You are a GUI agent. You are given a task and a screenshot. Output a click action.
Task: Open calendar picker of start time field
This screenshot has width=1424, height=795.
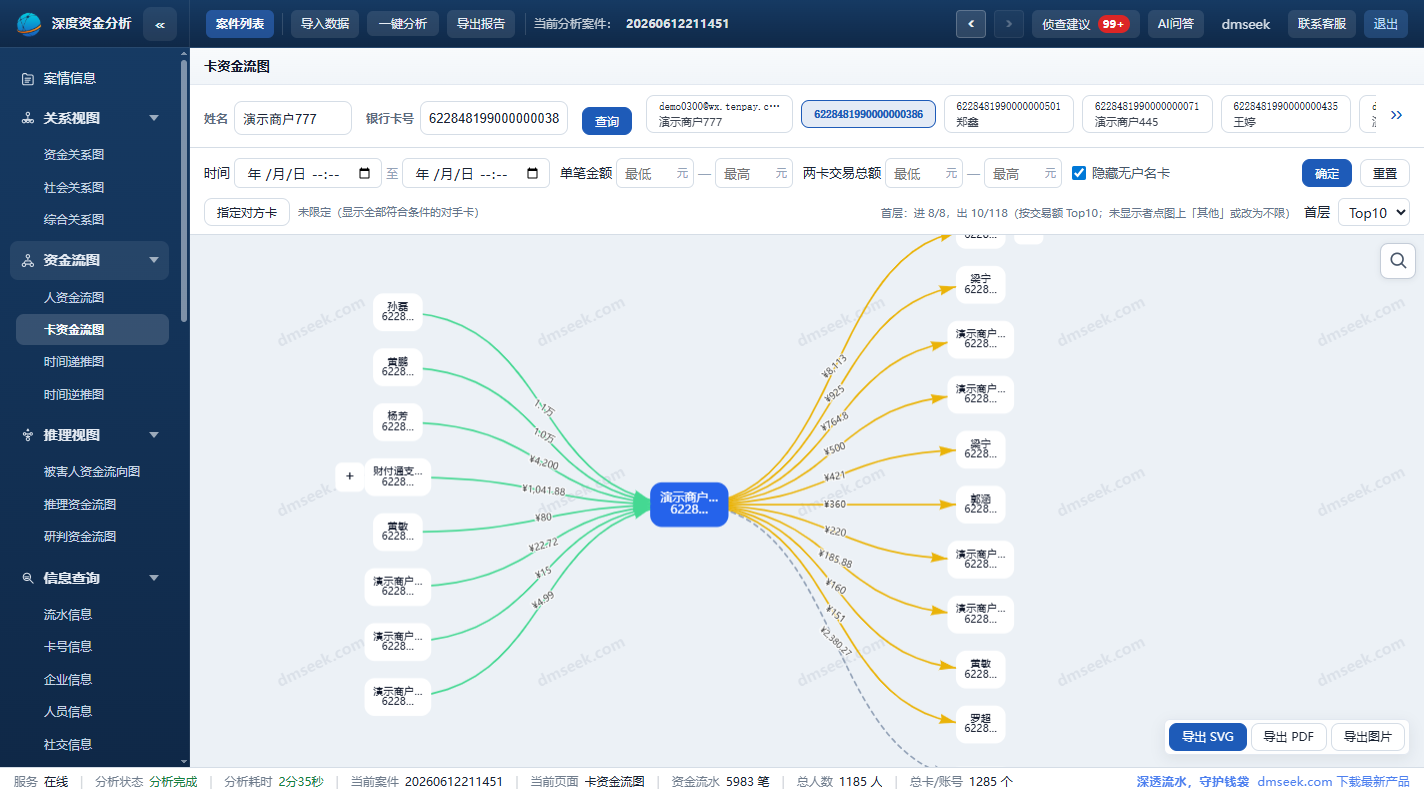[x=364, y=173]
